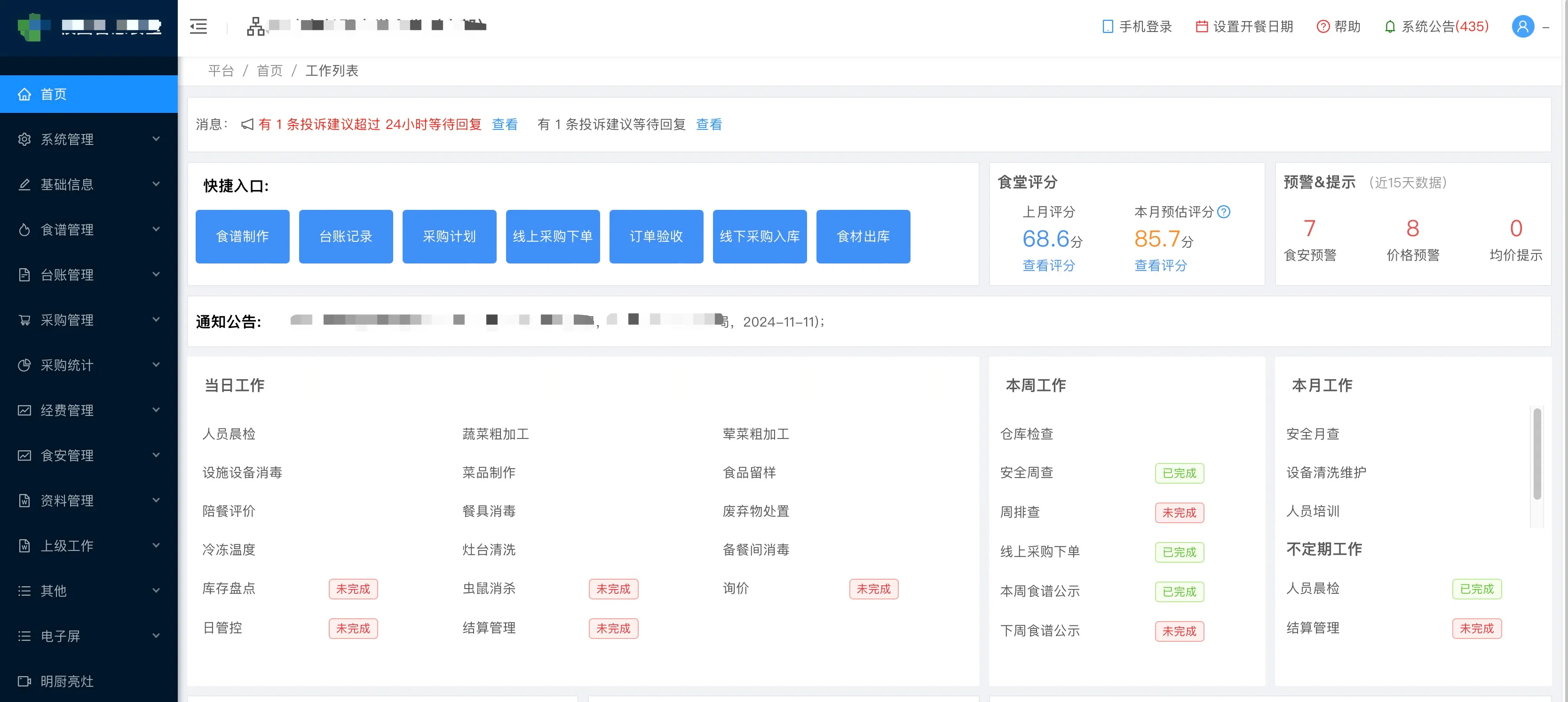Click the list icon beside 电子屏
The image size is (1568, 702).
pyautogui.click(x=24, y=636)
